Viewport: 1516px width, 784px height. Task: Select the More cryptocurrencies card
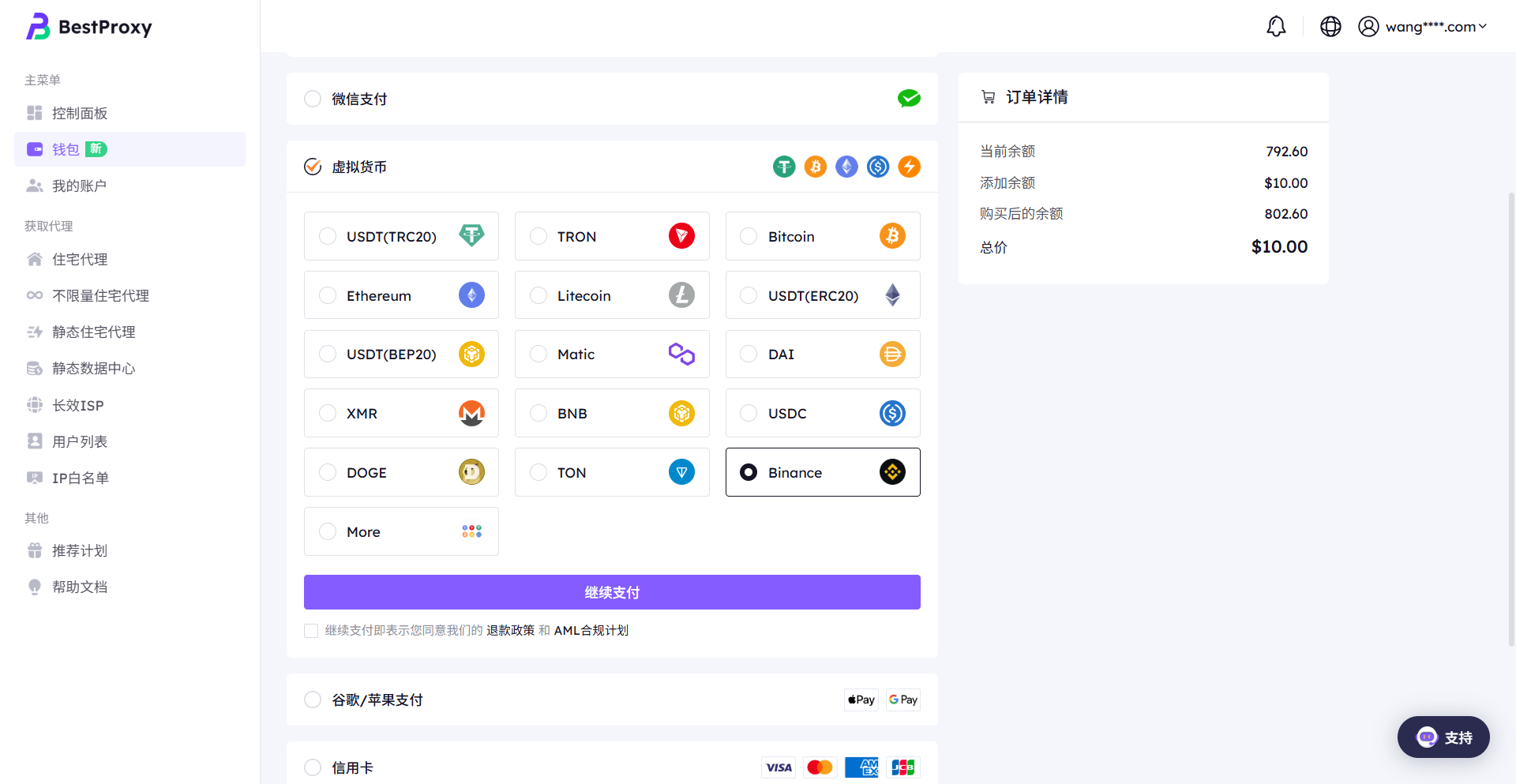(x=401, y=531)
